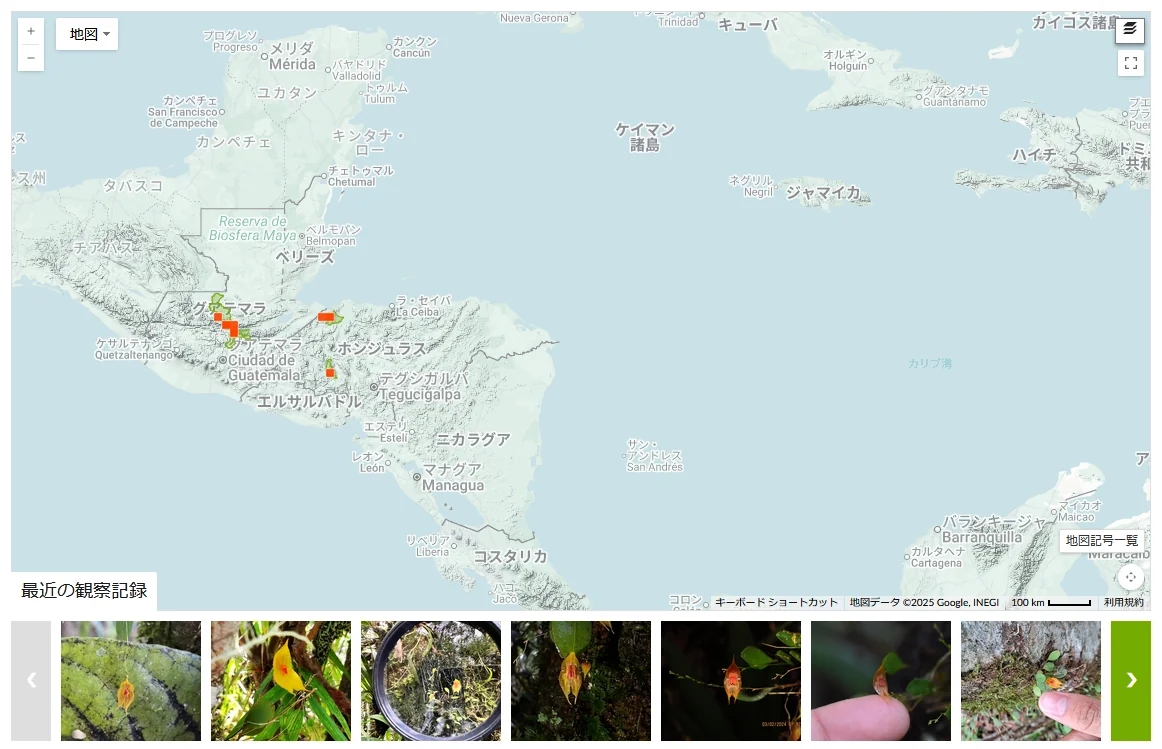Click the zoom out minus button
The width and height of the screenshot is (1162, 749).
[x=31, y=58]
